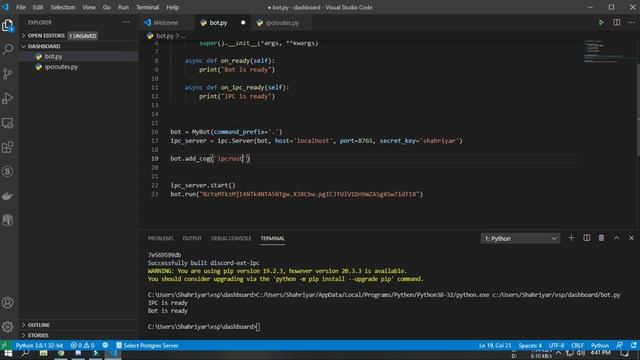Close the terminal panel

tap(631, 238)
